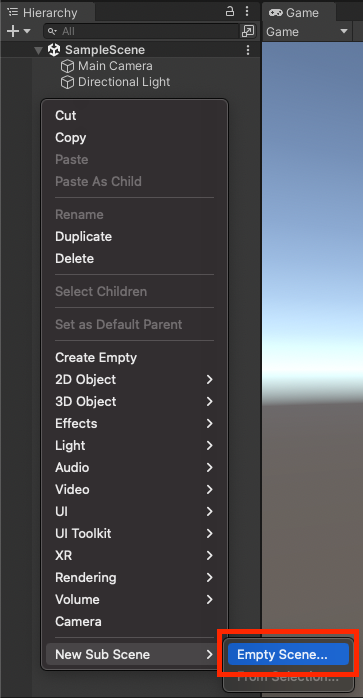Open the Hierarchy panel three-dot options menu
363x698 pixels.
click(247, 12)
